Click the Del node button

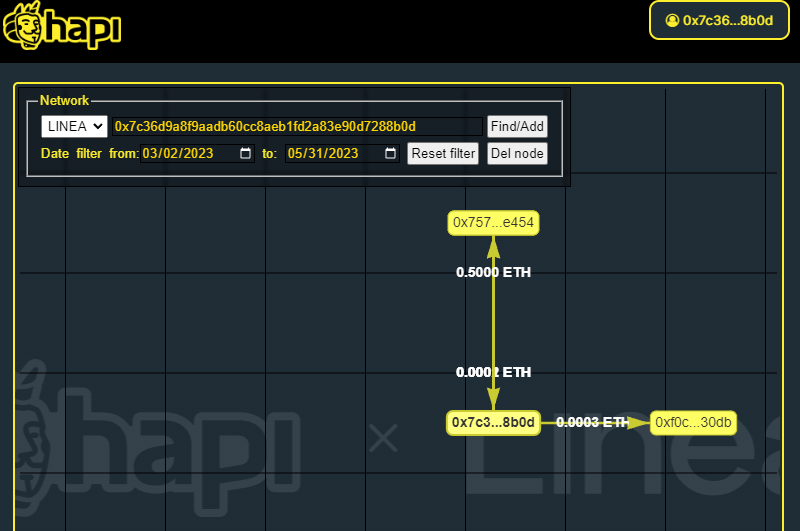[x=517, y=154]
